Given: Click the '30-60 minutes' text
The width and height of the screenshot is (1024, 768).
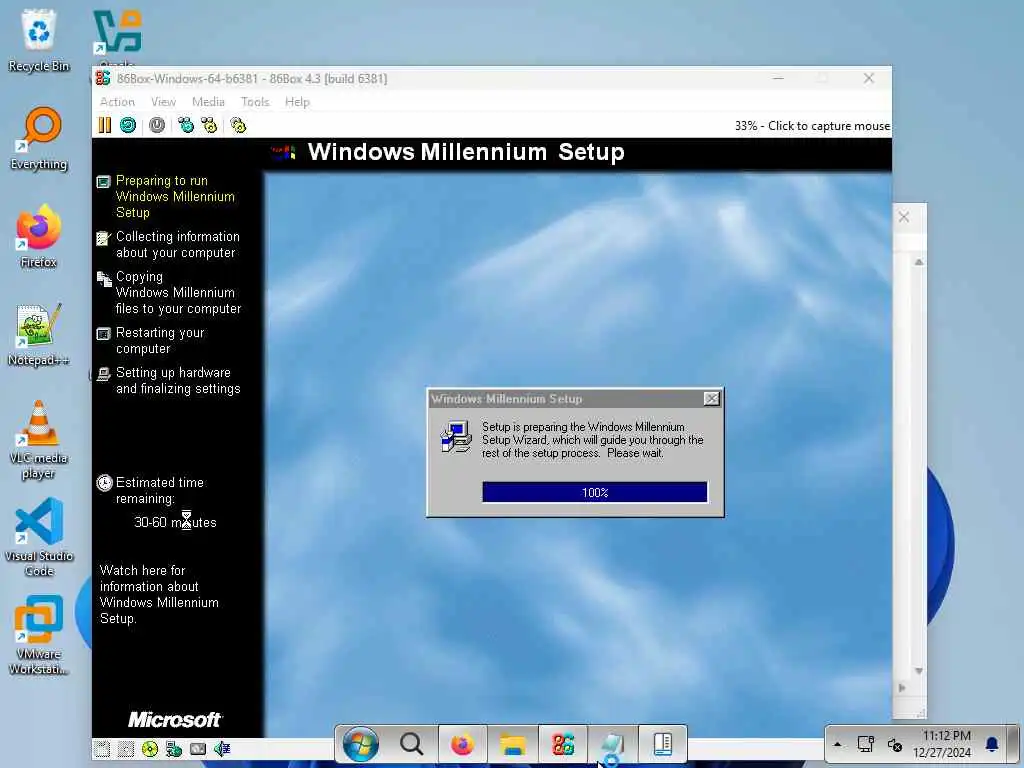Looking at the screenshot, I should click(175, 522).
